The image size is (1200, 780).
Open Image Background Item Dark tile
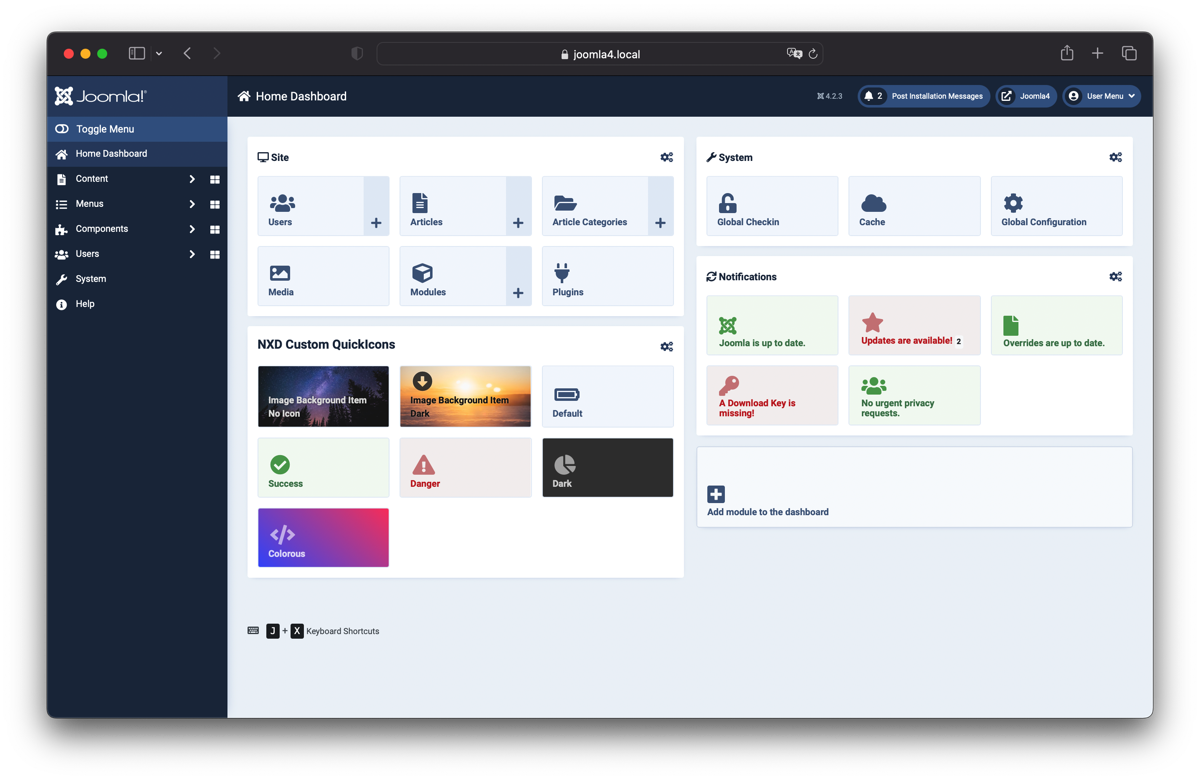point(465,396)
